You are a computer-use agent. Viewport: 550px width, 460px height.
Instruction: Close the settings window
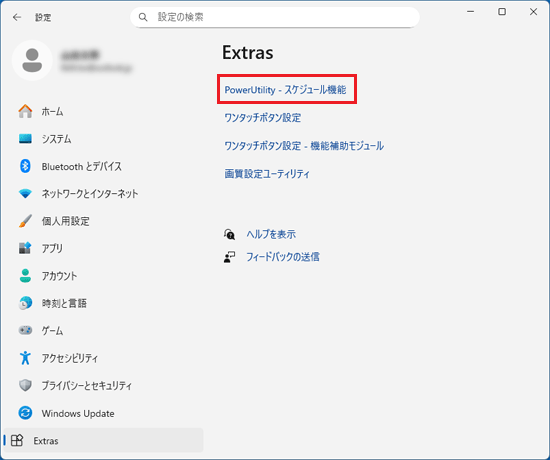tap(534, 12)
